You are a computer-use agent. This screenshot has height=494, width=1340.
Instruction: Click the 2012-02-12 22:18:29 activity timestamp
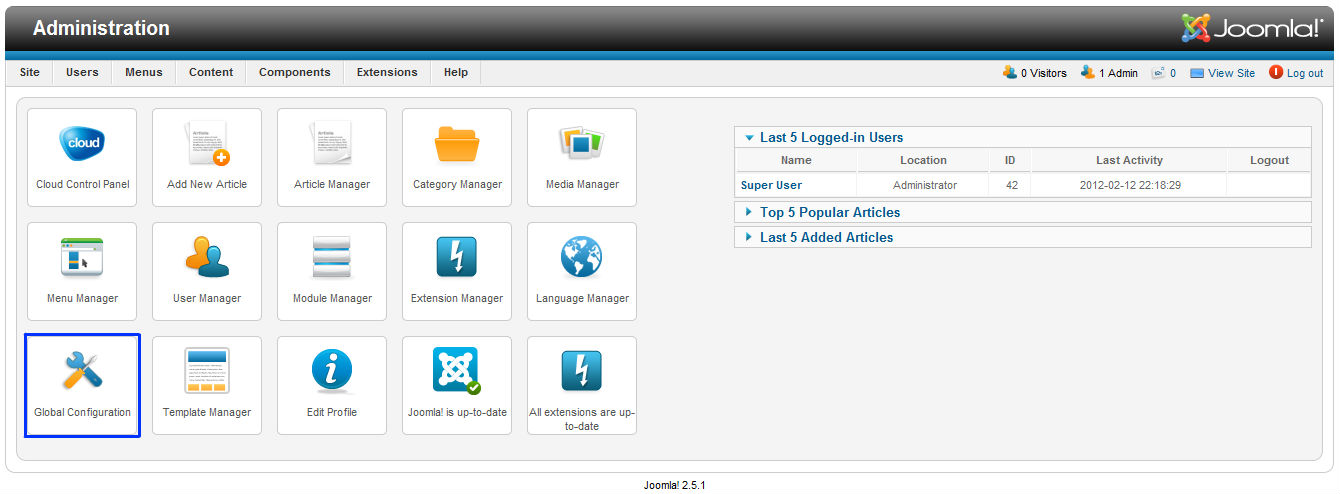pyautogui.click(x=1129, y=185)
